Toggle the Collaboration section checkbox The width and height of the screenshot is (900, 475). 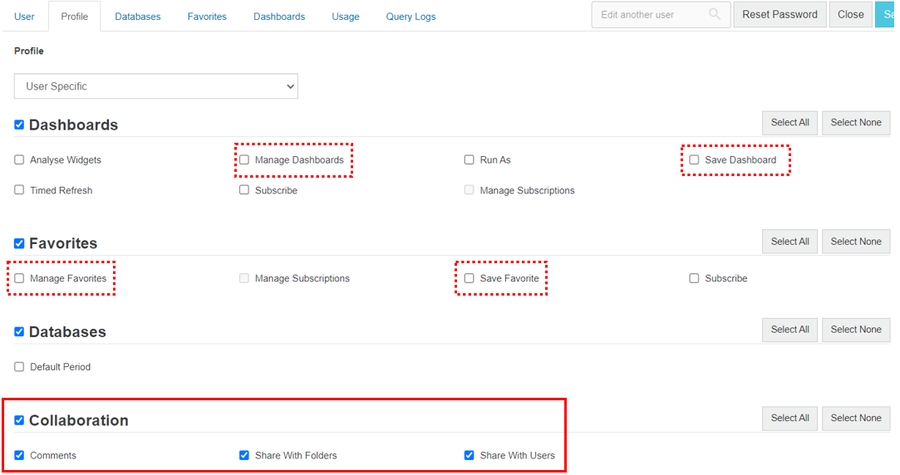coord(20,420)
